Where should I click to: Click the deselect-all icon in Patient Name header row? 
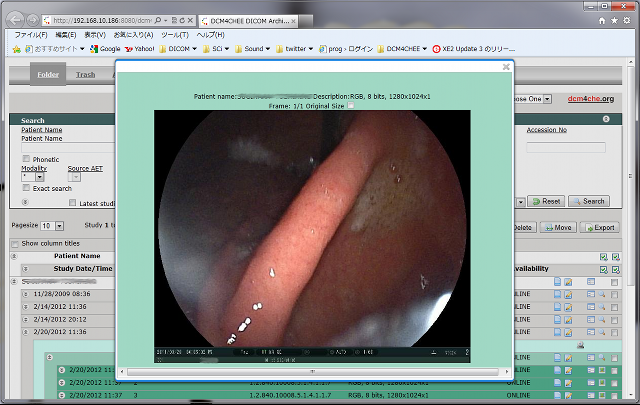(x=616, y=257)
